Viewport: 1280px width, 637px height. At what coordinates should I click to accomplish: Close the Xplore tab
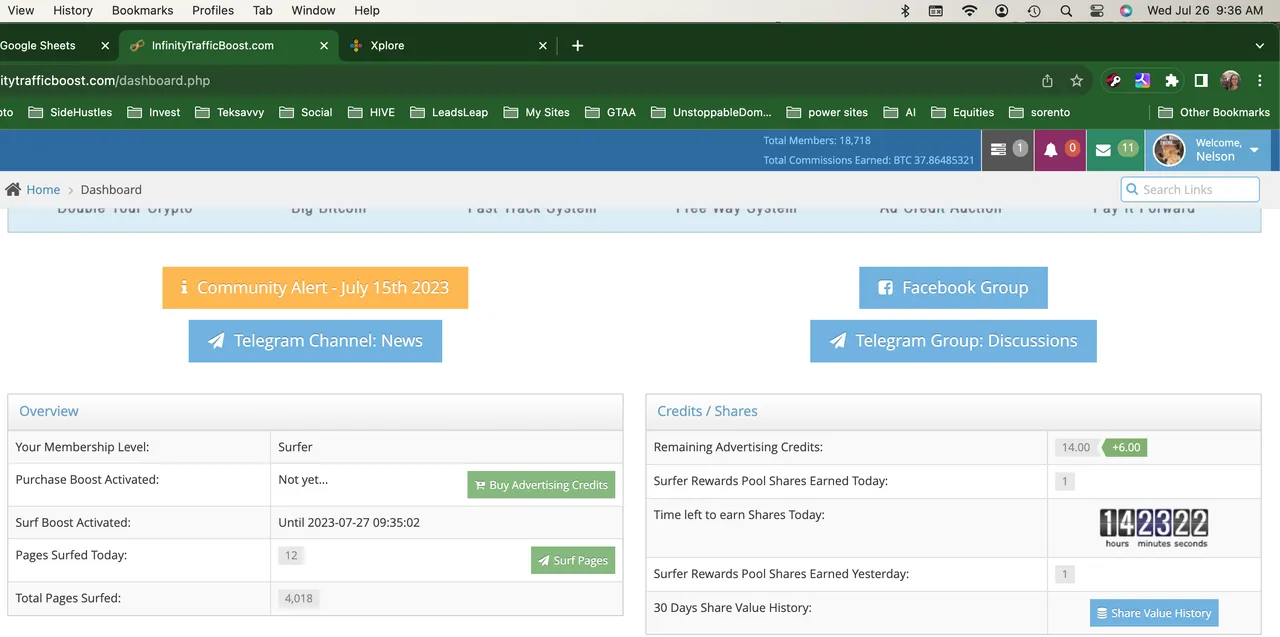543,45
